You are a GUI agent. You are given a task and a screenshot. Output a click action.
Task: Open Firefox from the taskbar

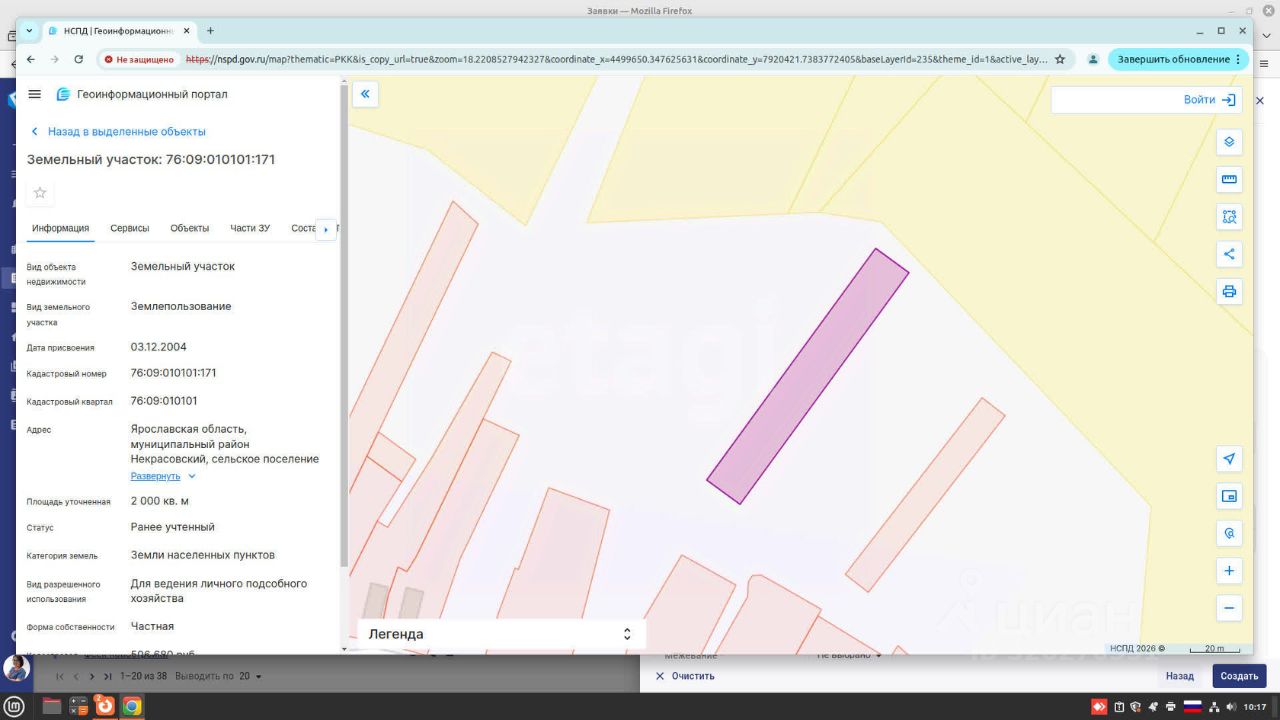coord(104,706)
